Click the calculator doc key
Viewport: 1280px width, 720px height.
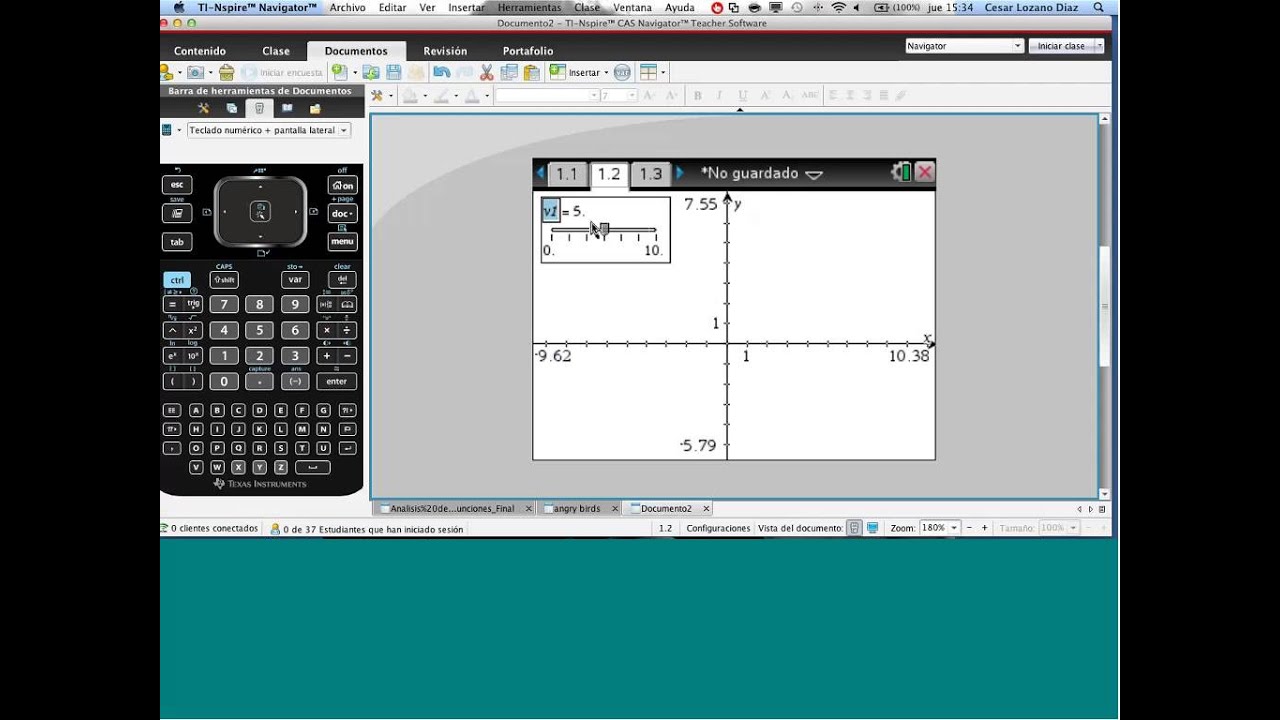click(x=343, y=213)
